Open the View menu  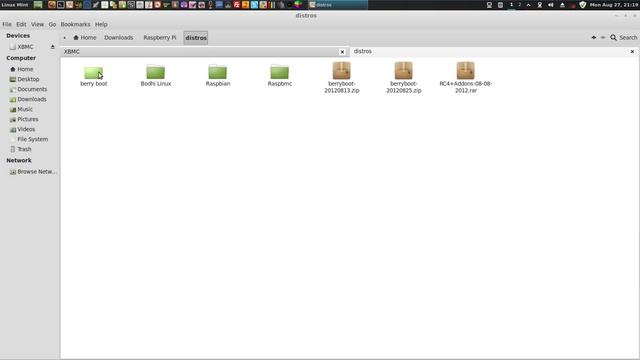coord(37,24)
